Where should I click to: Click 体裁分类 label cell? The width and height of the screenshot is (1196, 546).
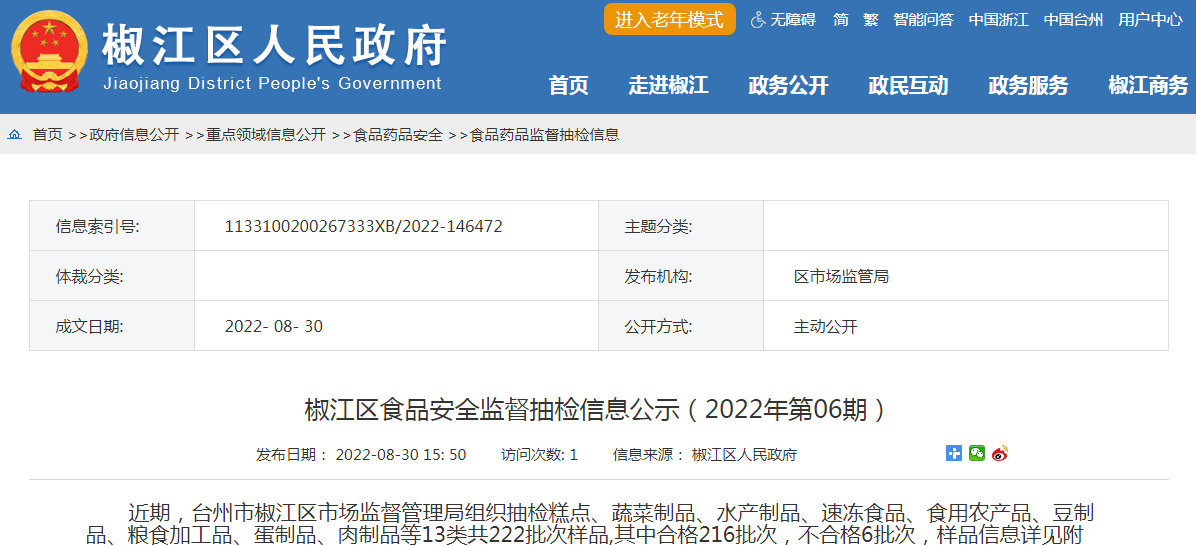(x=112, y=276)
